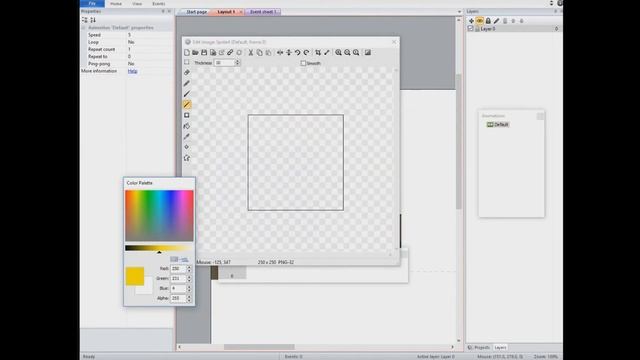Select the paint bucket Fill tool
Image resolution: width=640 pixels, height=360 pixels.
coord(187,126)
